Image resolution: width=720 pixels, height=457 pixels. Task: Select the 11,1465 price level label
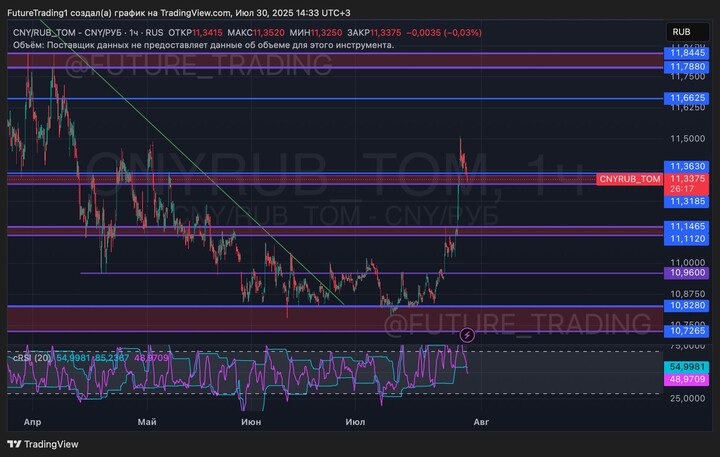coord(686,226)
